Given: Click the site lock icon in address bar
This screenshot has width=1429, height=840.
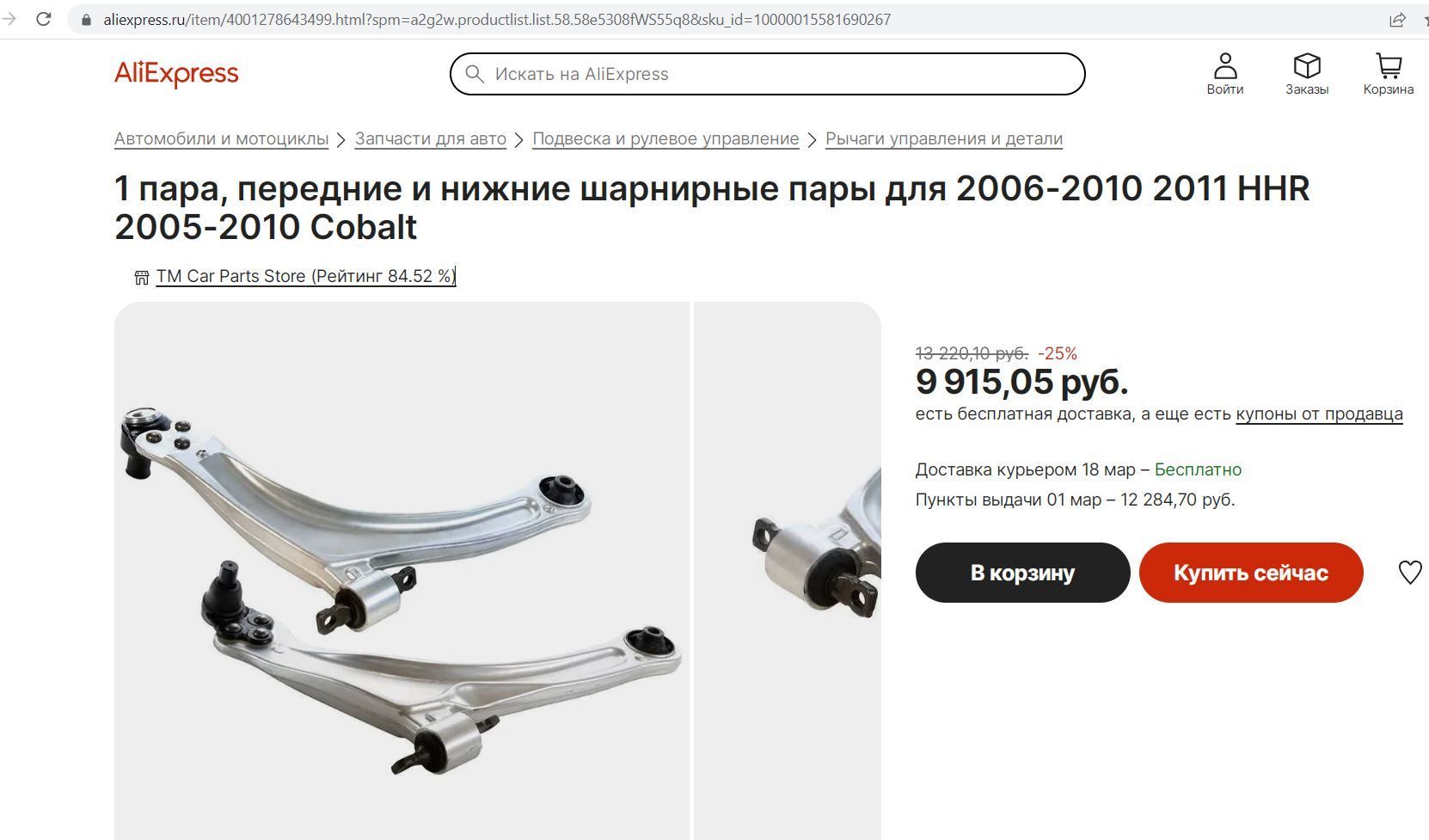Looking at the screenshot, I should click(x=86, y=19).
